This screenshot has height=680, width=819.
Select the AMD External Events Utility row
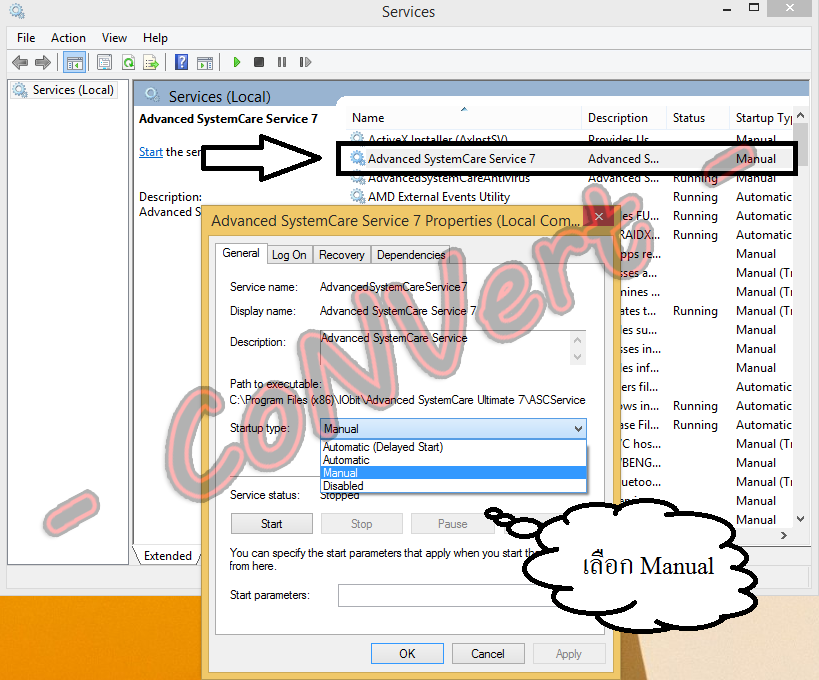[x=569, y=196]
